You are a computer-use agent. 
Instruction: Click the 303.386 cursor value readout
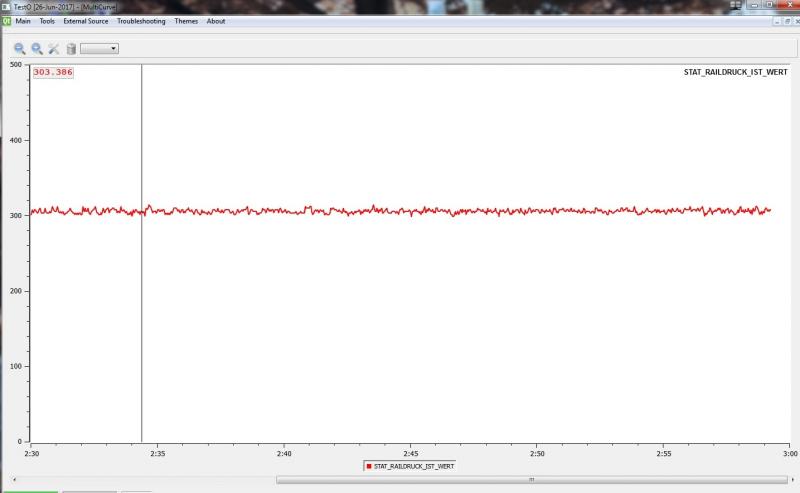coord(53,72)
